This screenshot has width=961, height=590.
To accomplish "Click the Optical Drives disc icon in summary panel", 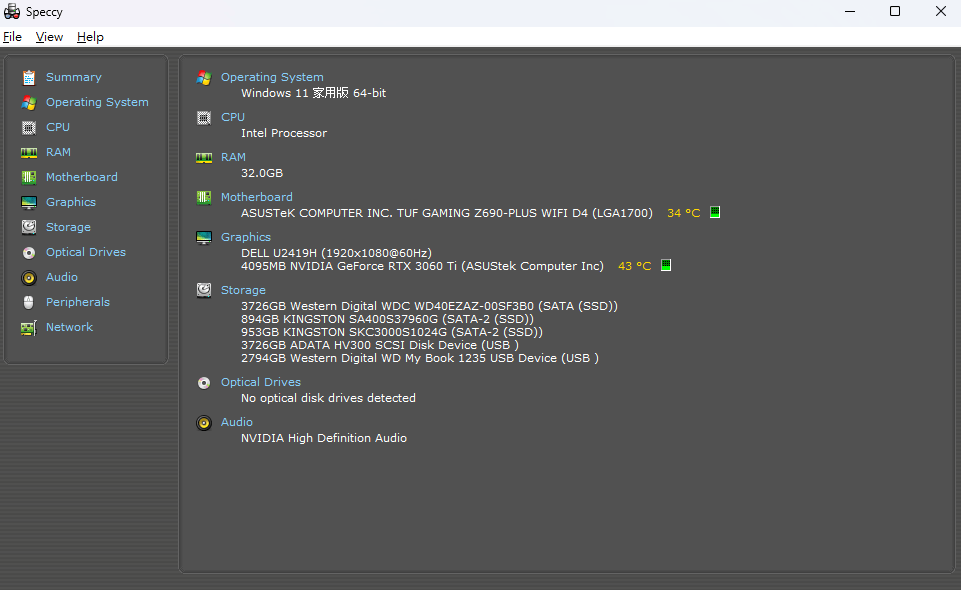I will click(204, 383).
